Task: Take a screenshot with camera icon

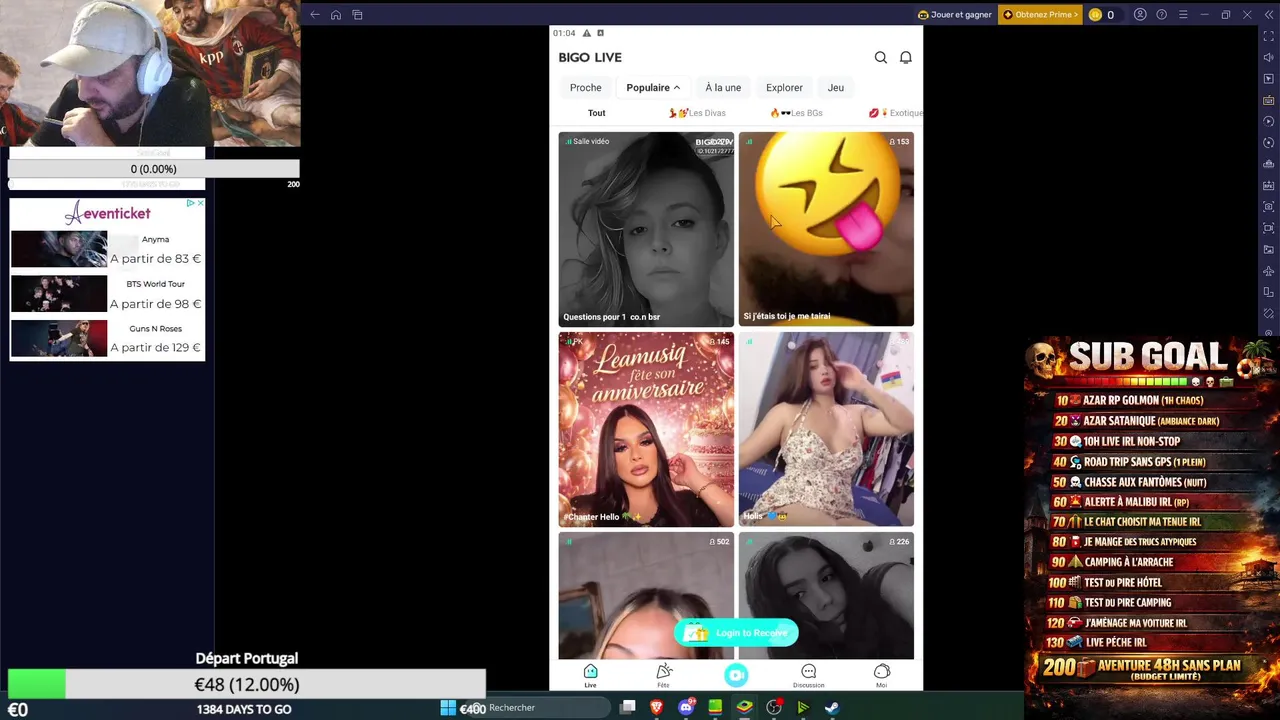Action: 1268,206
